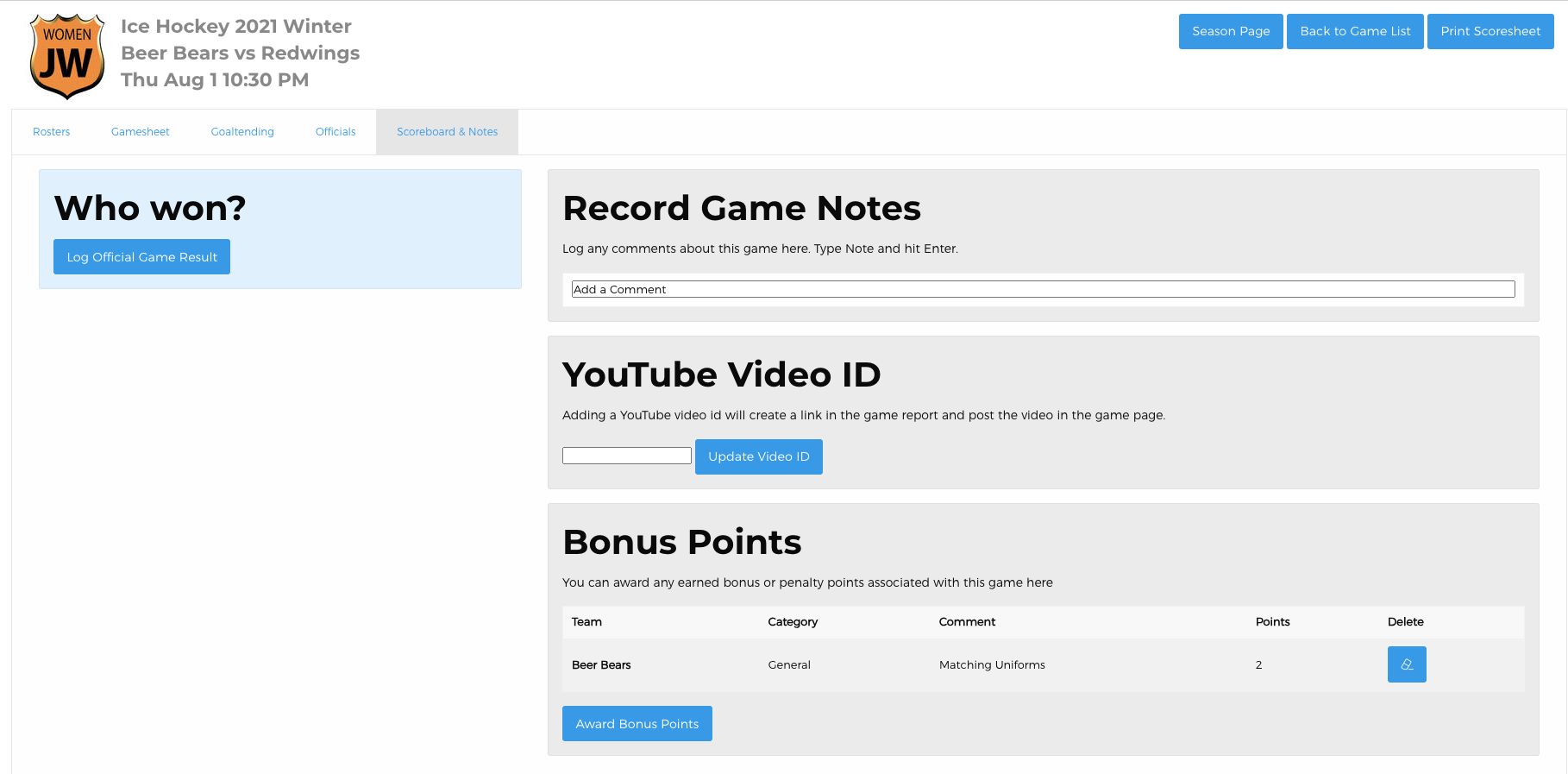Delete the Beer Bears bonus points row
1568x774 pixels.
(x=1407, y=664)
